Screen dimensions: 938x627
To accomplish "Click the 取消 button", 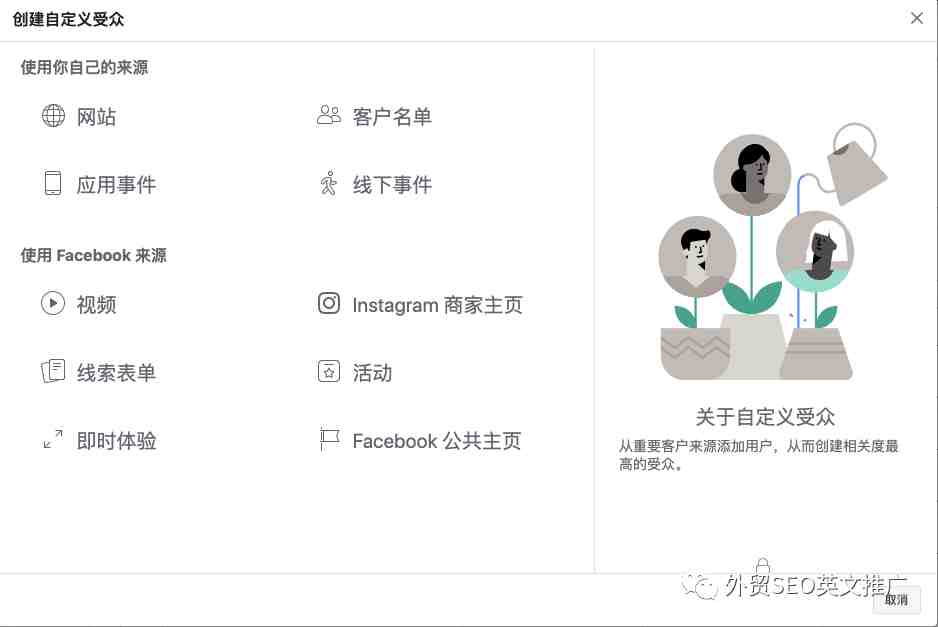I will pyautogui.click(x=896, y=599).
